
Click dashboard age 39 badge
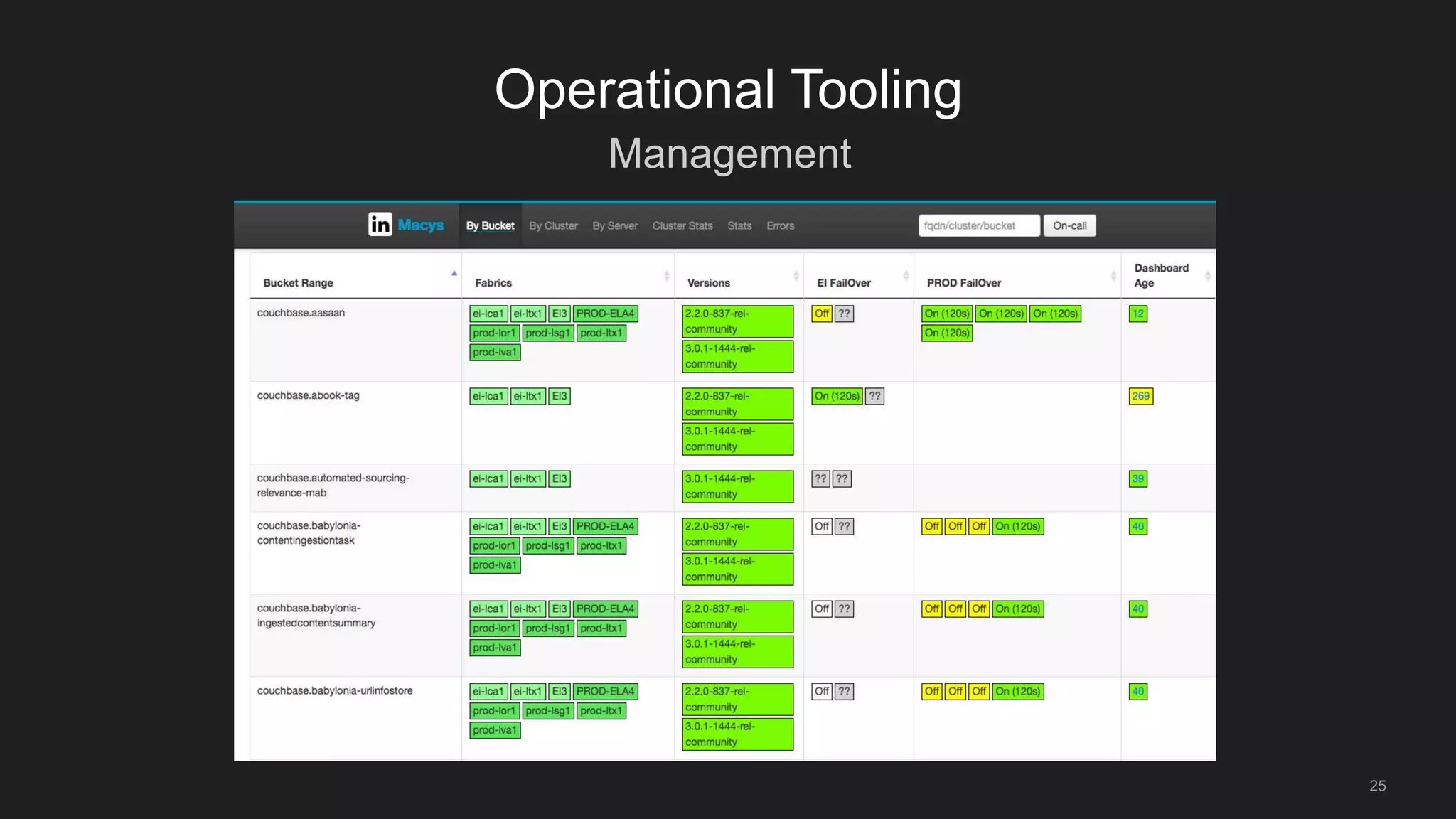pos(1138,479)
